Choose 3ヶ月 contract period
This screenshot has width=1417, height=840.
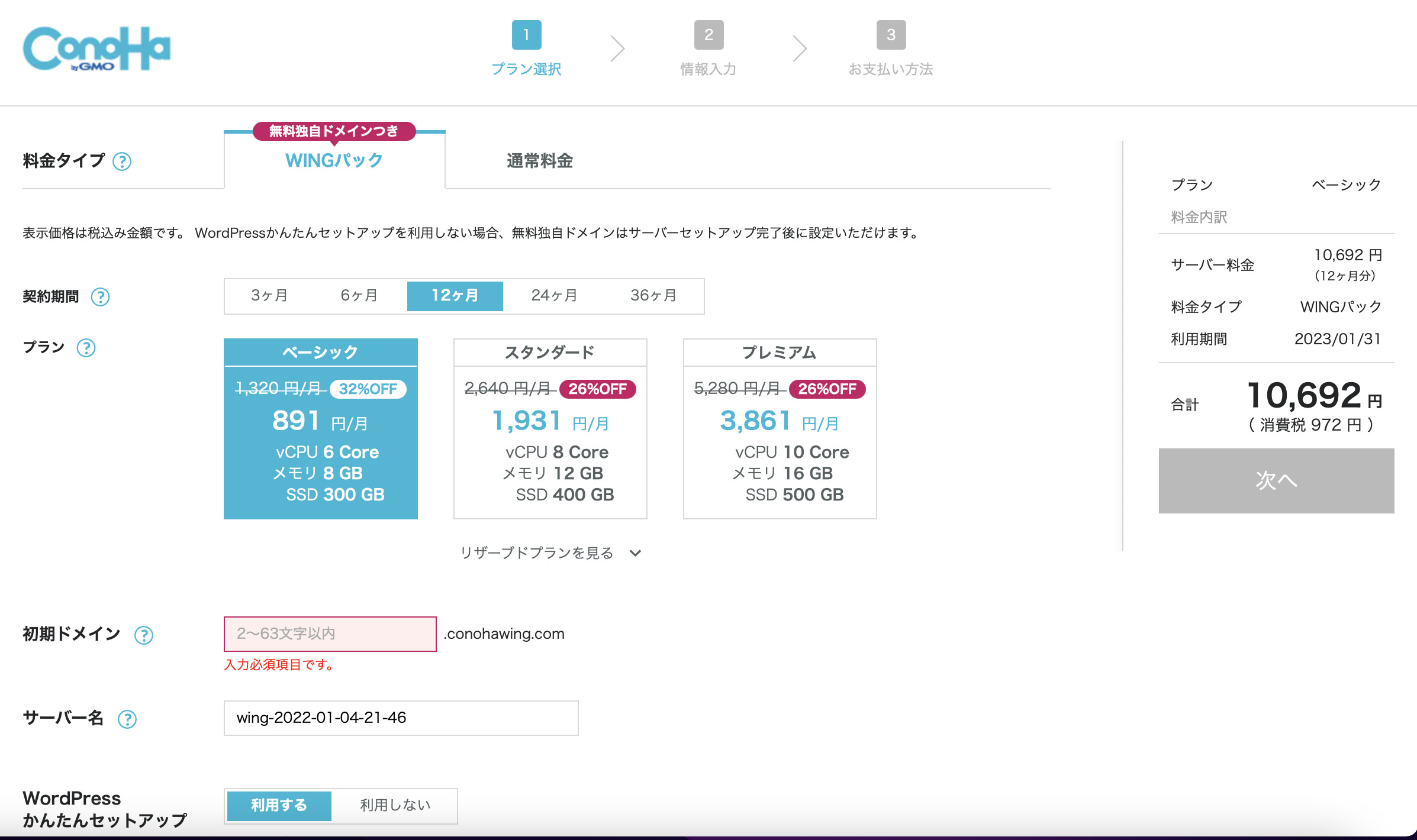click(x=270, y=296)
